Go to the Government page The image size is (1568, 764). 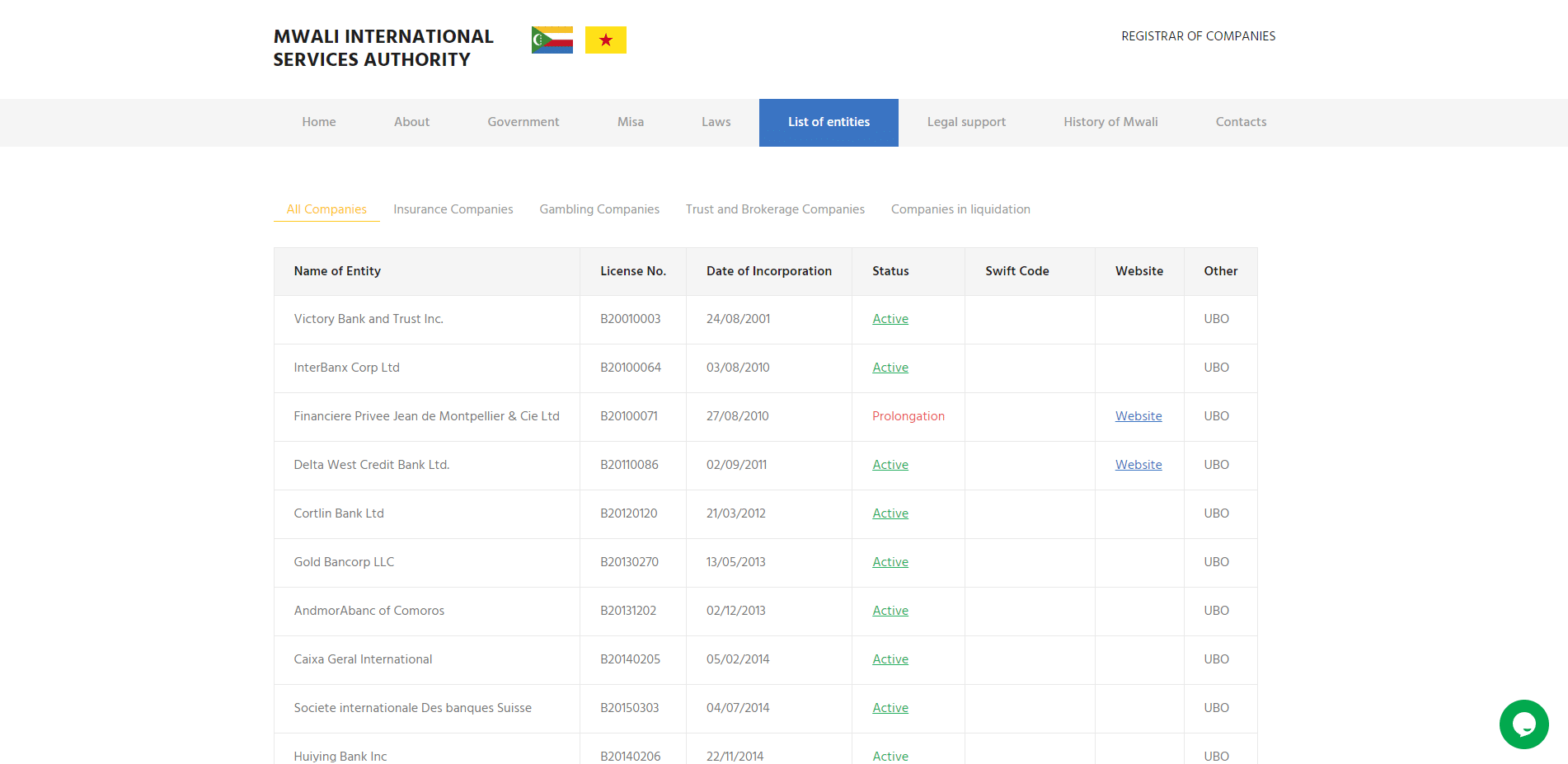pyautogui.click(x=523, y=122)
